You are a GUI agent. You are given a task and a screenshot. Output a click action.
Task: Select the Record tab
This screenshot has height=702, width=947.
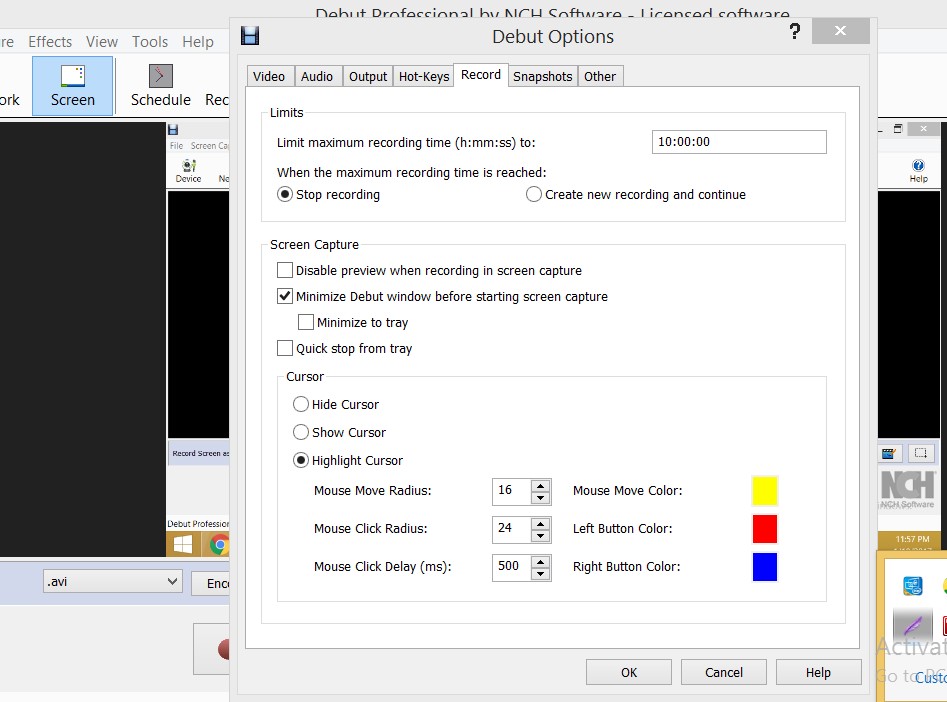[x=481, y=74]
